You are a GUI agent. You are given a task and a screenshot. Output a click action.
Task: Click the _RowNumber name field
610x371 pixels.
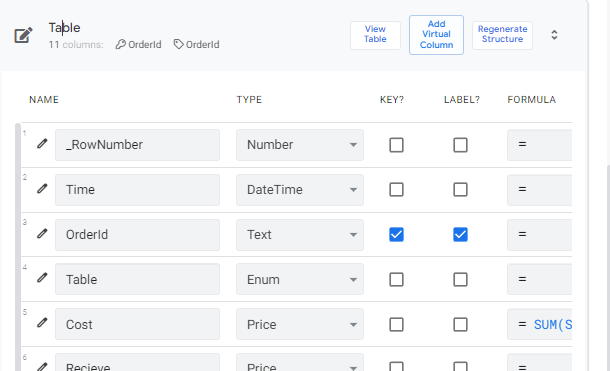click(137, 145)
